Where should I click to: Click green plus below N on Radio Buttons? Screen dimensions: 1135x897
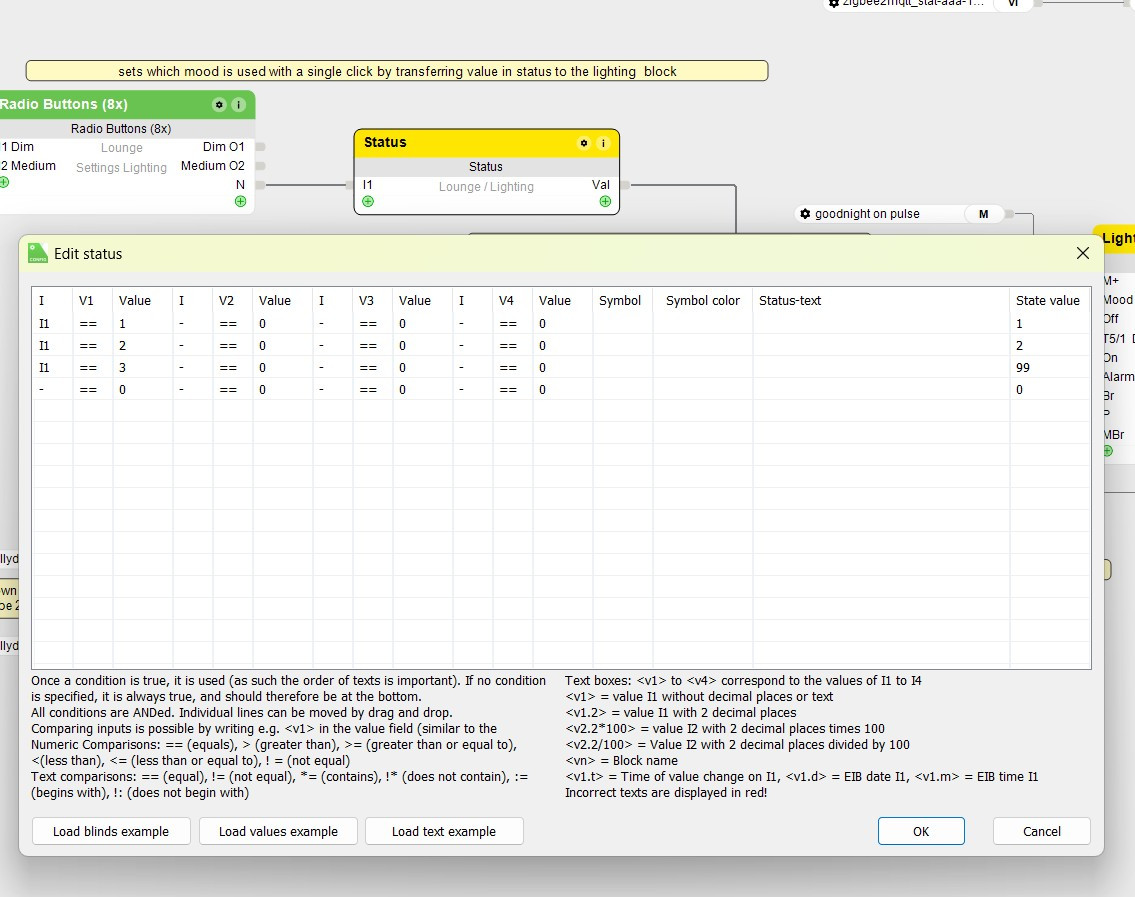click(x=240, y=201)
